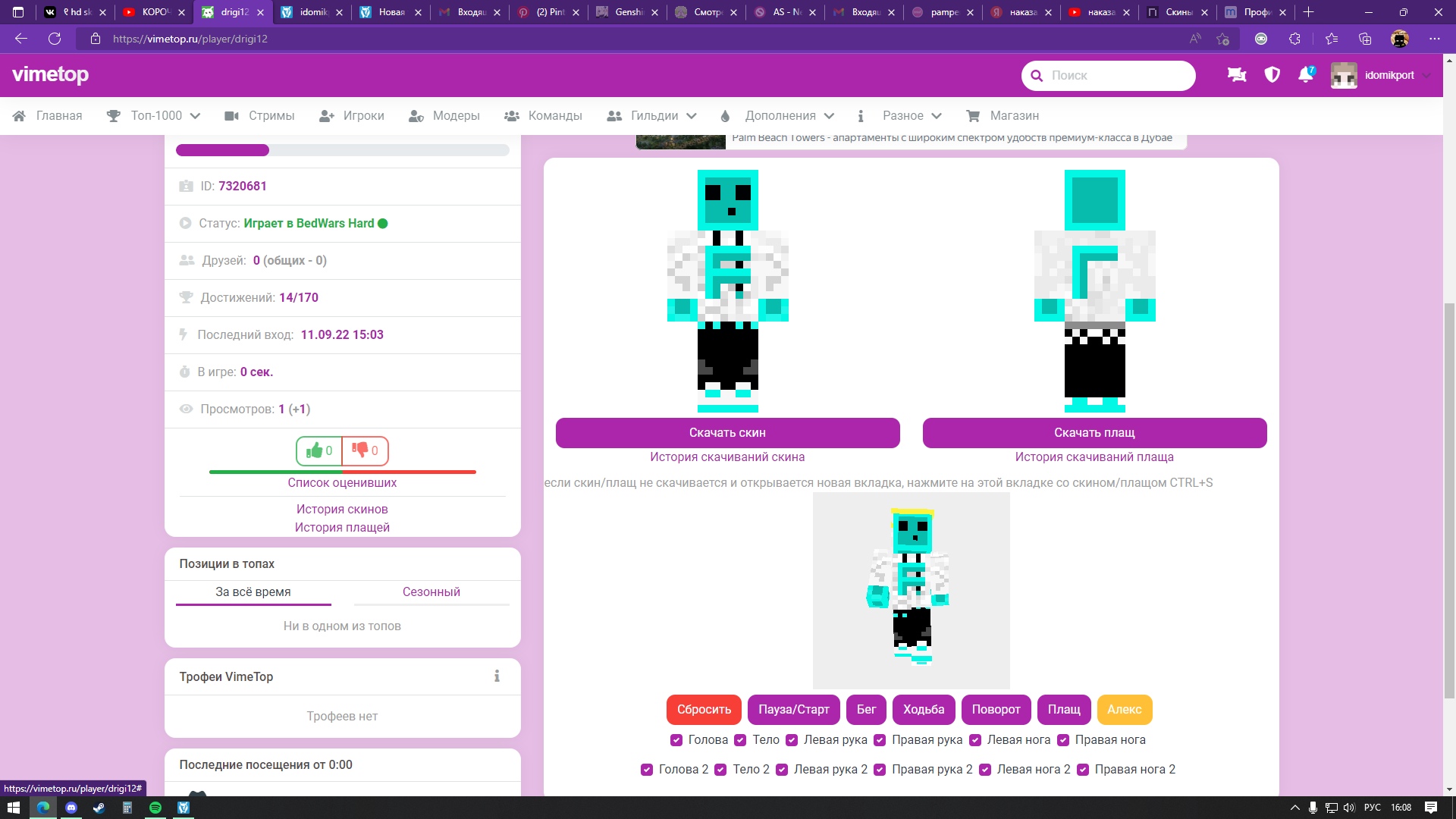This screenshot has width=1456, height=819.
Task: Open the chat messages icon in header
Action: [x=1237, y=74]
